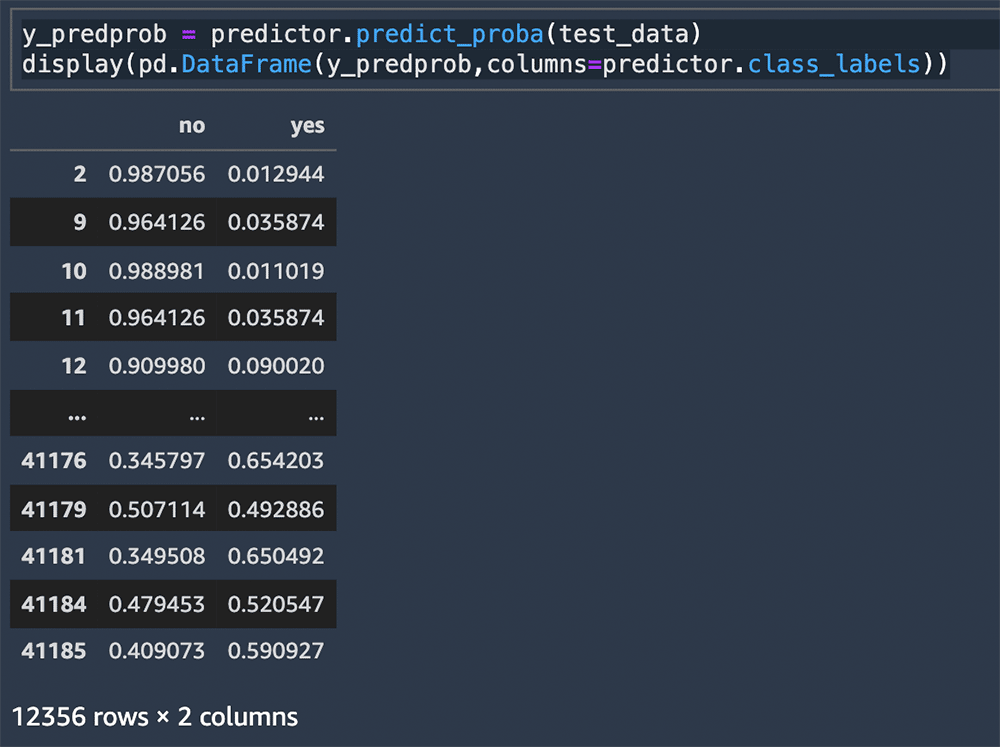
Task: Click the ellipsis truncated row
Action: click(x=173, y=413)
